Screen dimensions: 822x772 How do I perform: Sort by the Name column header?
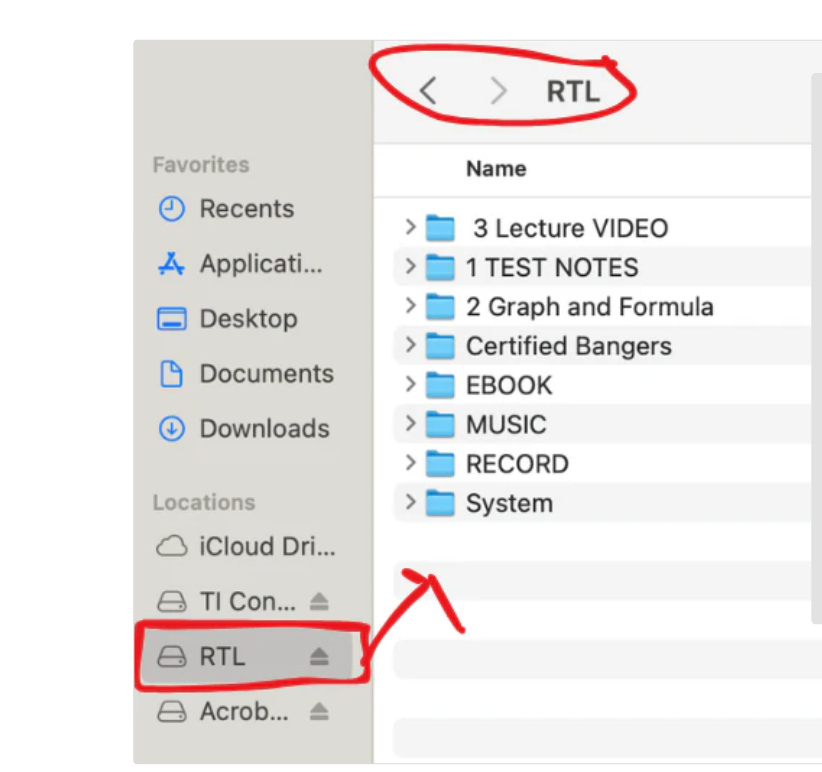click(x=496, y=169)
